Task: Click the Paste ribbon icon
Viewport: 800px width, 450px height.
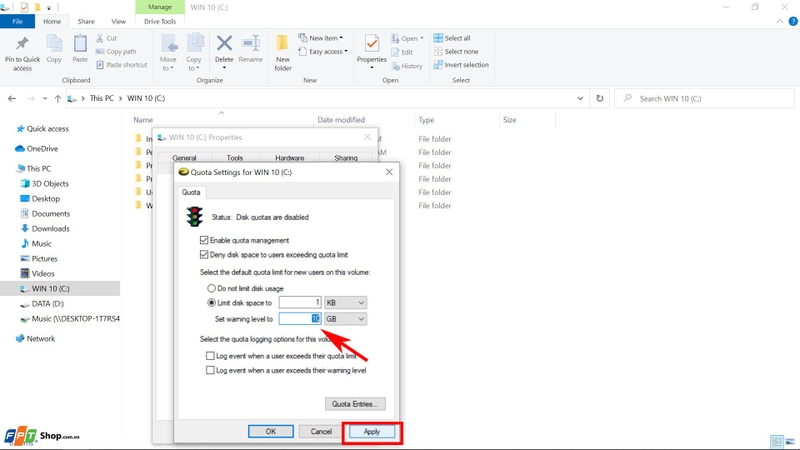Action: tap(80, 44)
